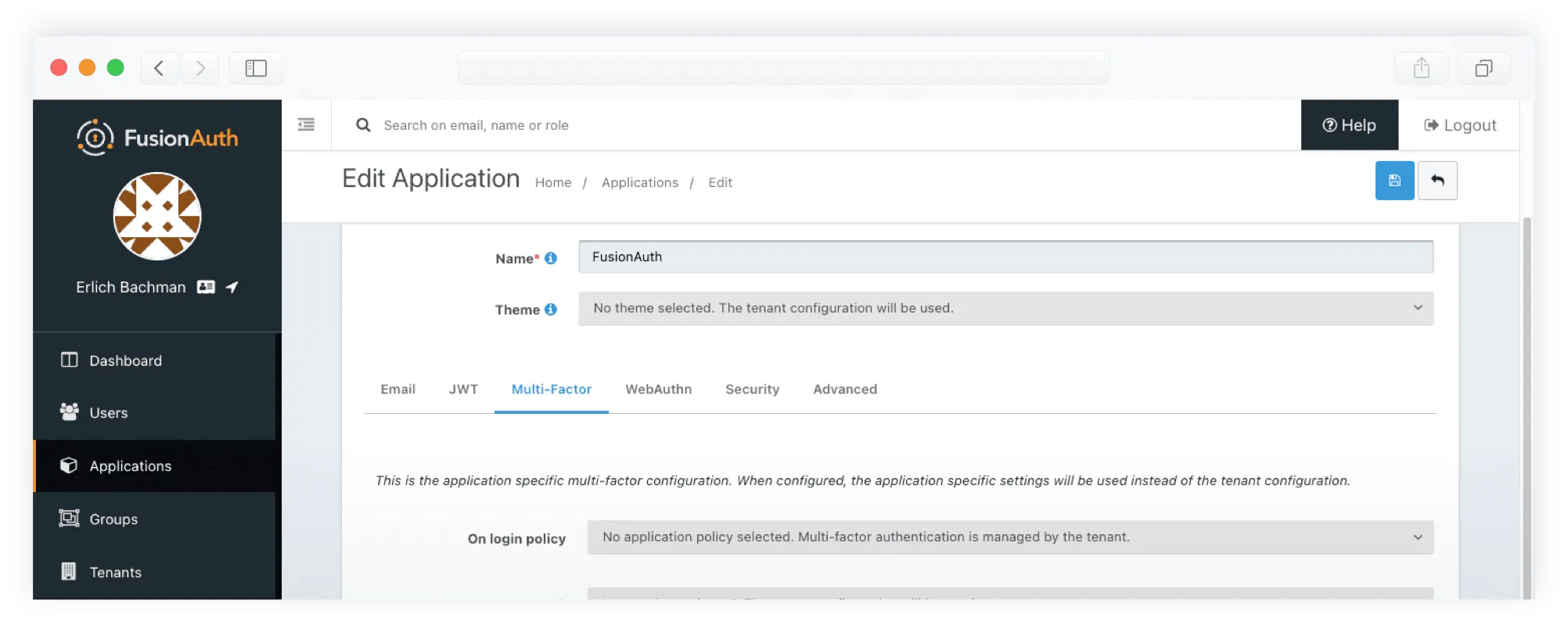Click the location arrow icon beside Erlich Bachman

232,287
